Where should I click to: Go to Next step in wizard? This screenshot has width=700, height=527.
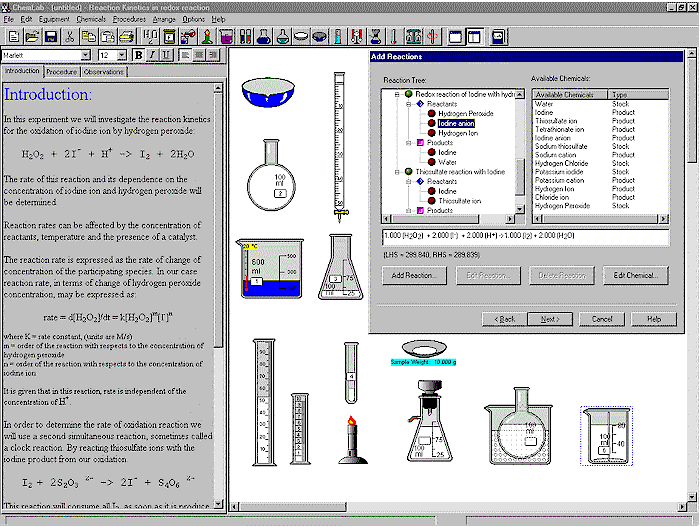coord(550,319)
